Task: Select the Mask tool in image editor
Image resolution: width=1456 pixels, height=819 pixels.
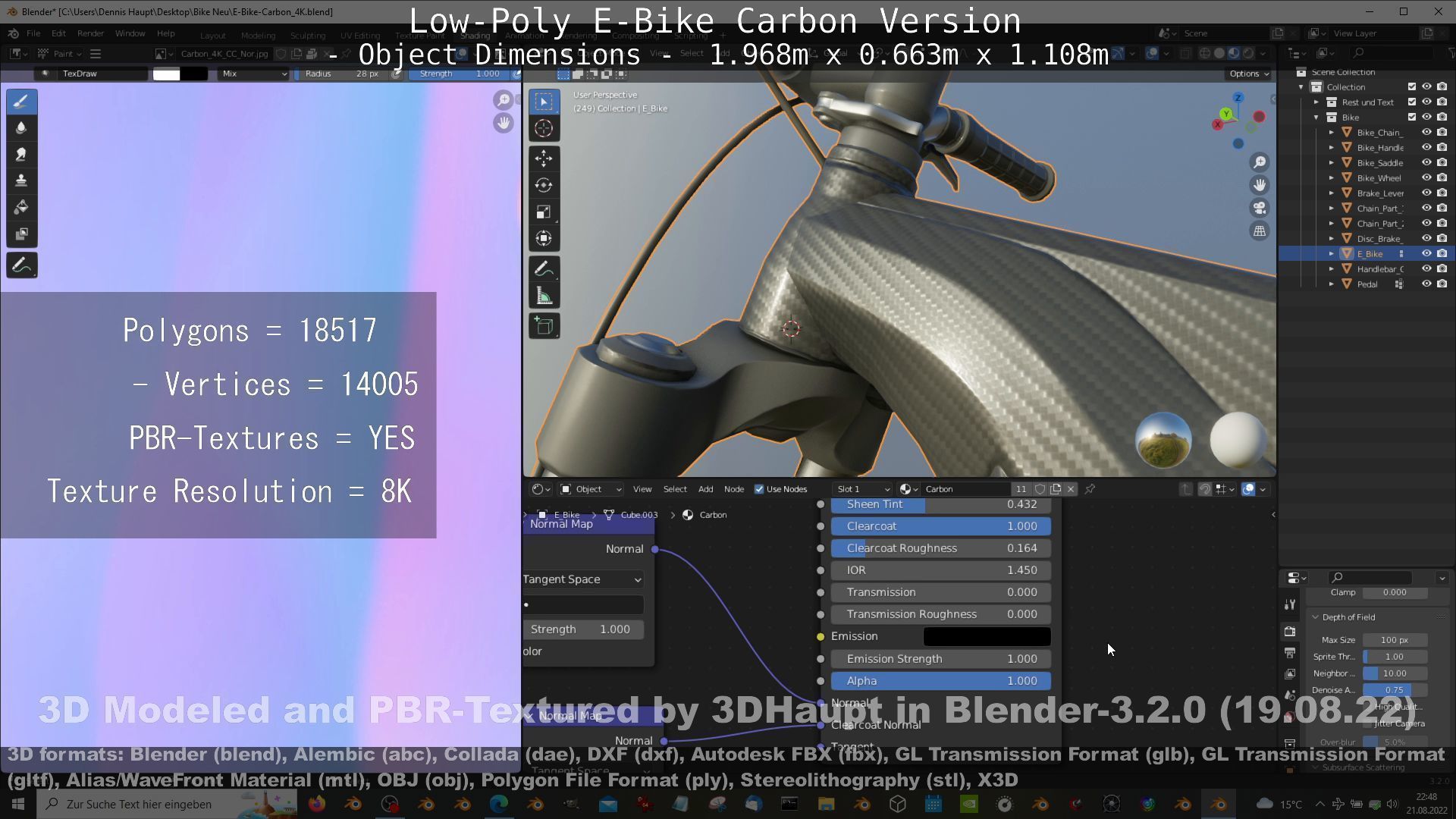Action: coord(21,234)
